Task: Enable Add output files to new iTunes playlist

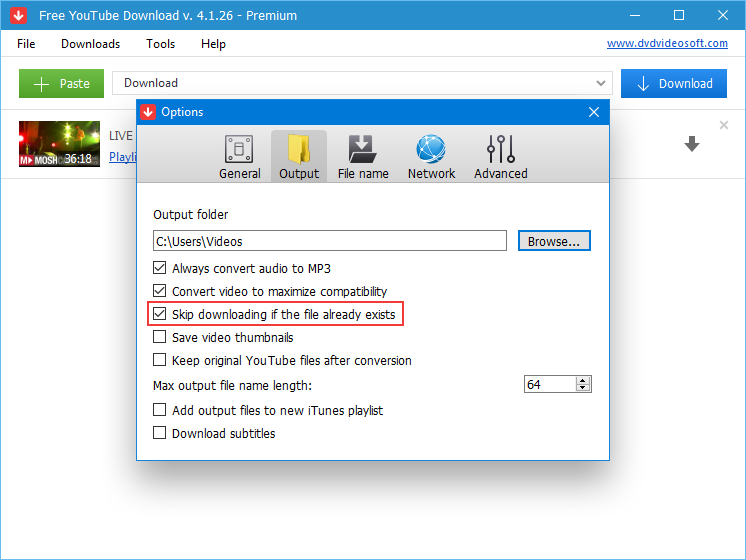Action: [x=159, y=410]
